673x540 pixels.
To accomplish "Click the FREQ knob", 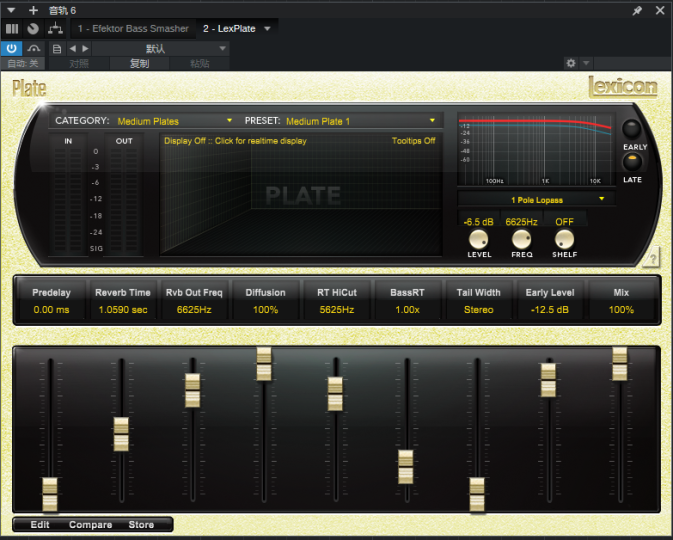I will point(522,239).
